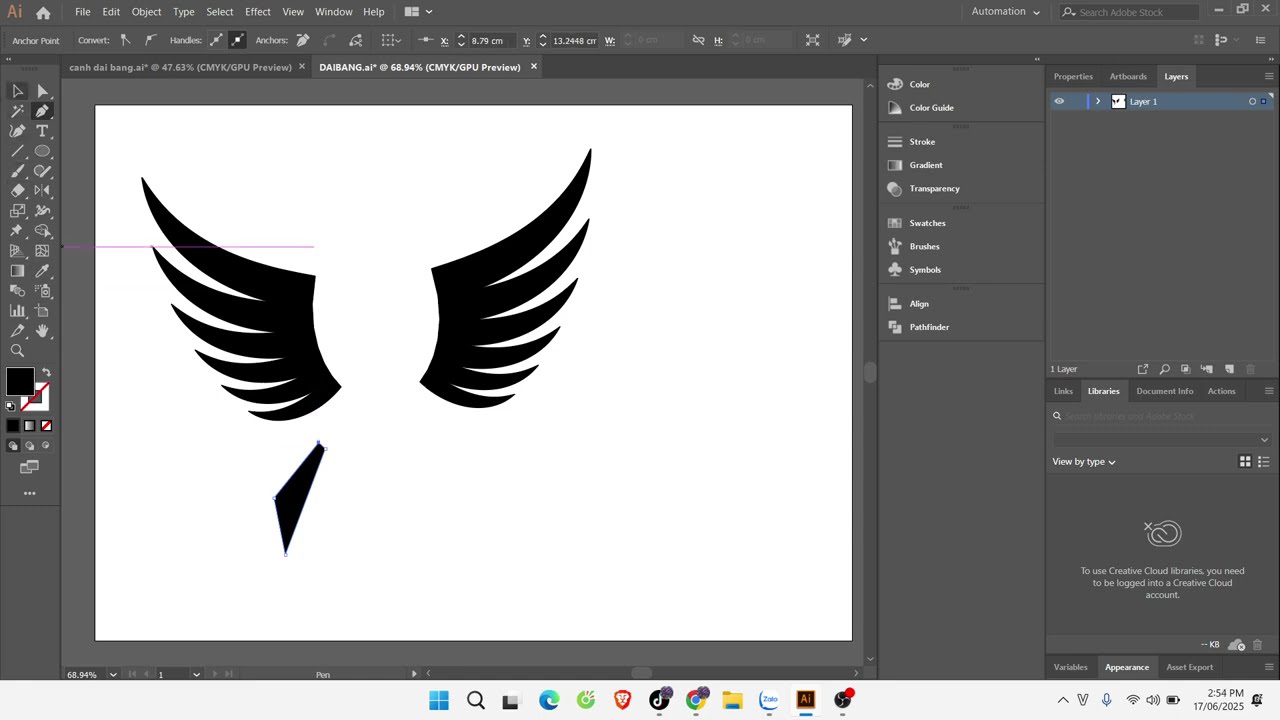
Task: Switch to the Properties tab
Action: pos(1073,76)
